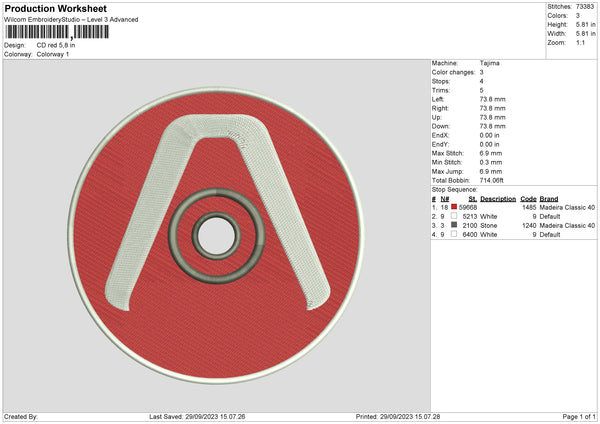Viewport: 600px width, 424px height.
Task: Click stitch count 5213 in row 2
Action: (470, 217)
